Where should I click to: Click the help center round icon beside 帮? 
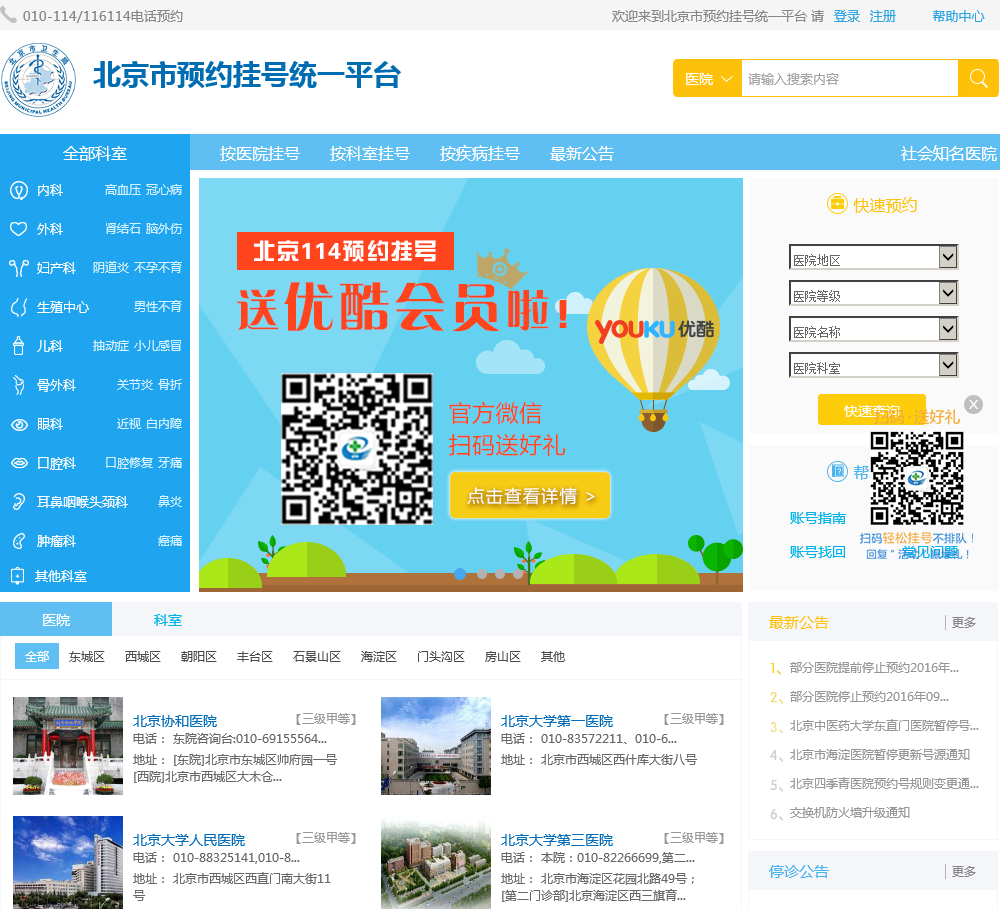pos(837,471)
